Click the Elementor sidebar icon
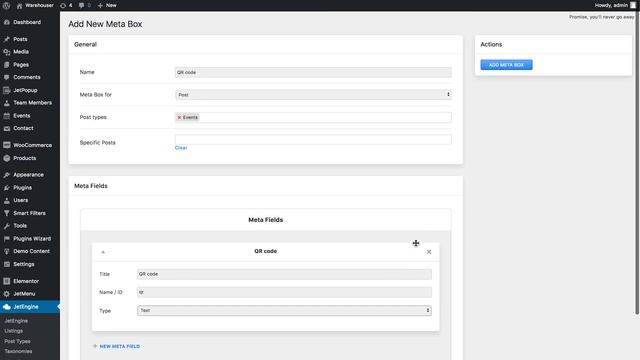The image size is (640, 360). tap(7, 281)
